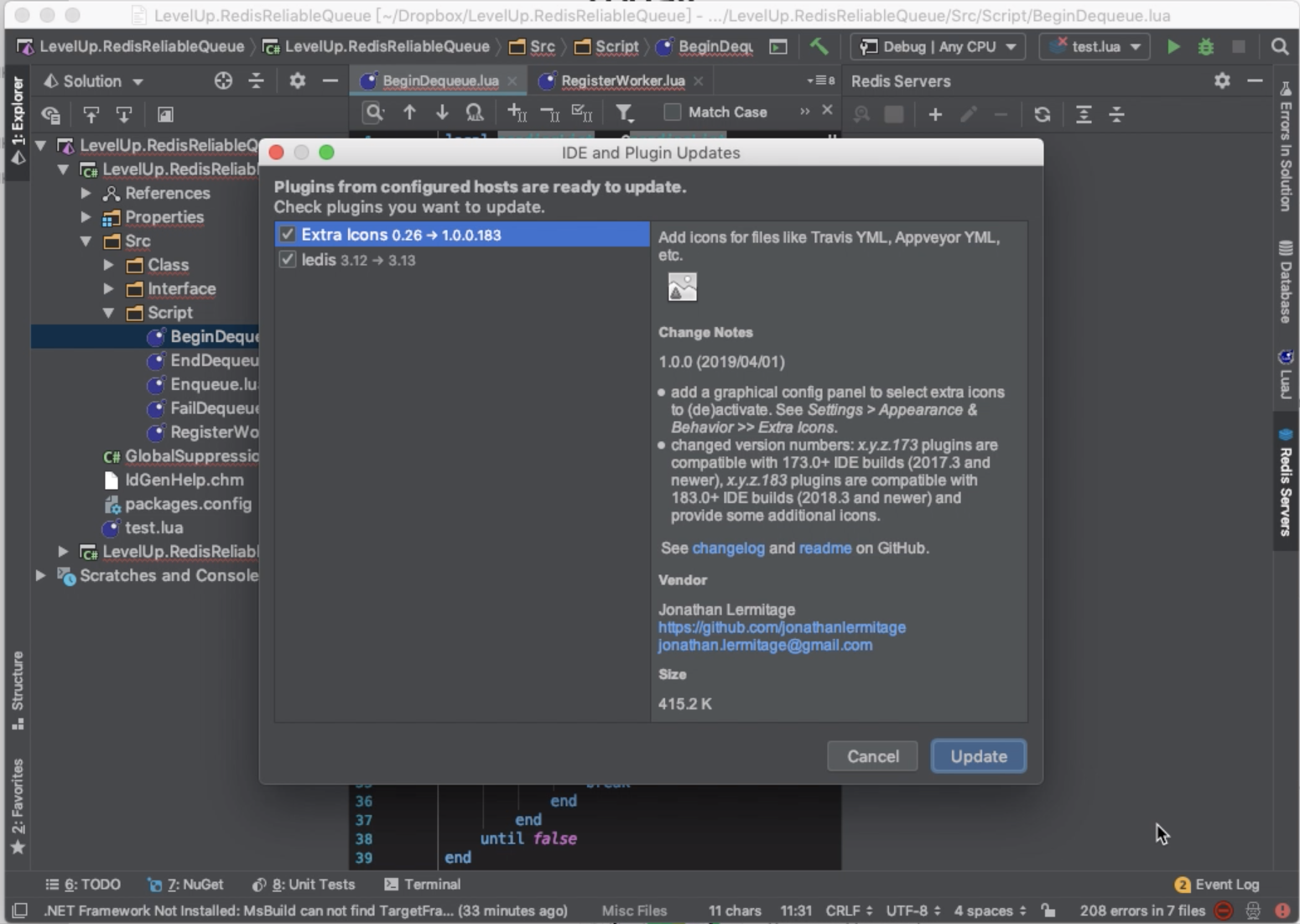Toggle the Match Case checkbox
This screenshot has height=924, width=1300.
click(673, 112)
